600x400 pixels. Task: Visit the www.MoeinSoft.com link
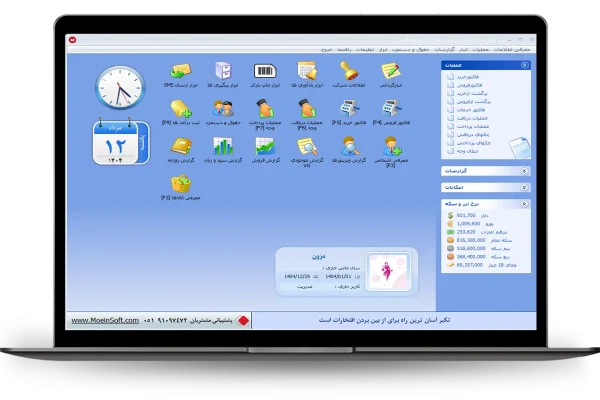(105, 320)
